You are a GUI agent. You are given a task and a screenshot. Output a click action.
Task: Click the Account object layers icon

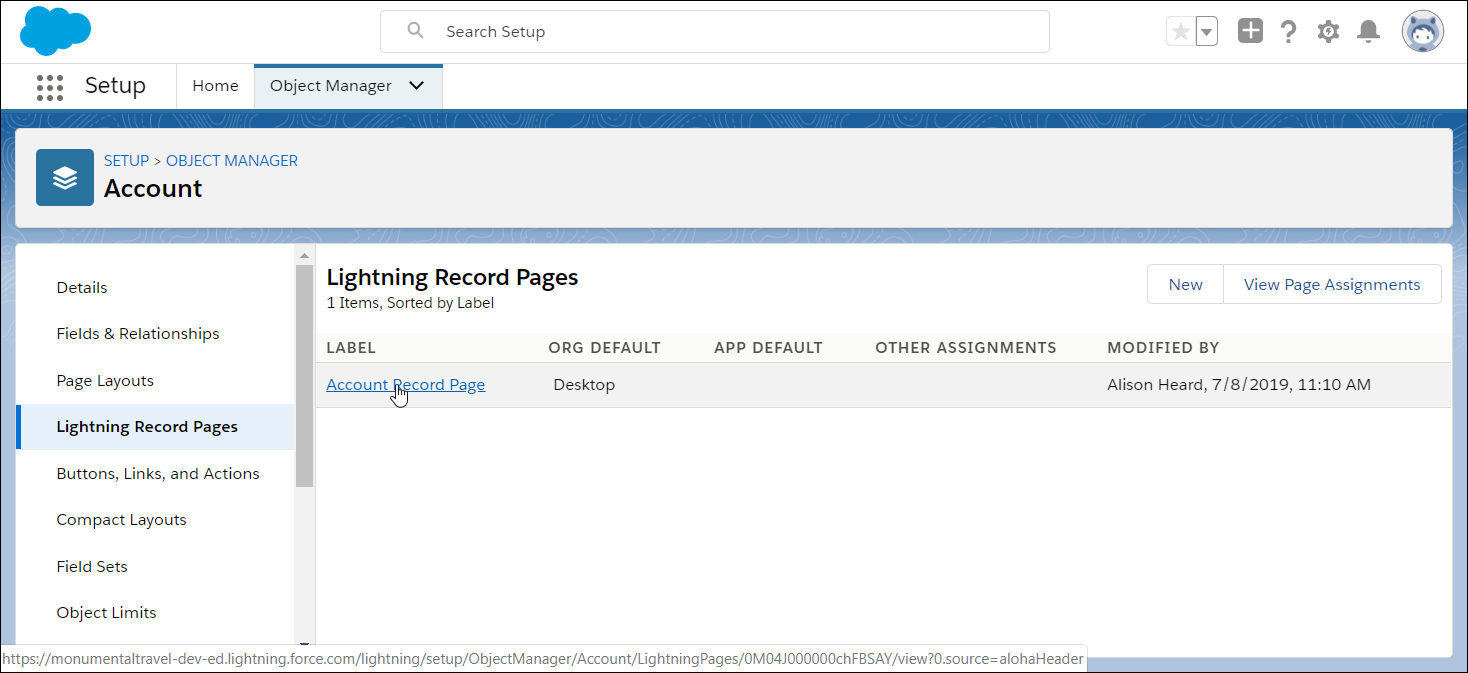coord(65,177)
